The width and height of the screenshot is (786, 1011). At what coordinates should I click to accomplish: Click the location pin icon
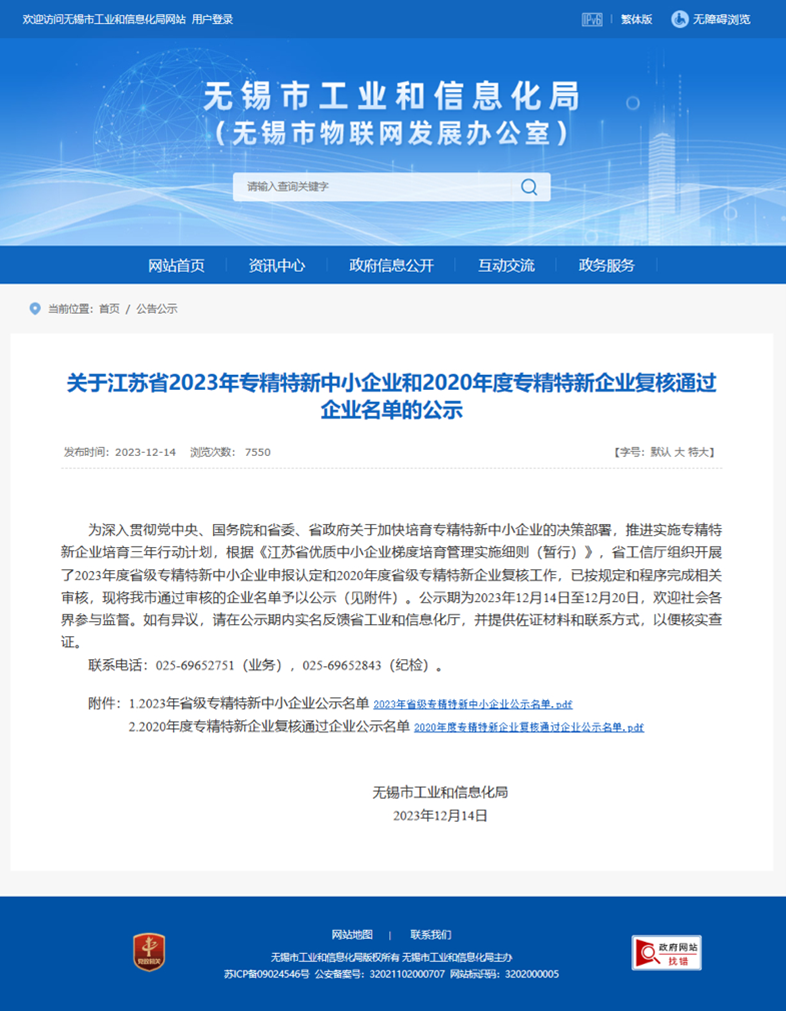(x=35, y=309)
